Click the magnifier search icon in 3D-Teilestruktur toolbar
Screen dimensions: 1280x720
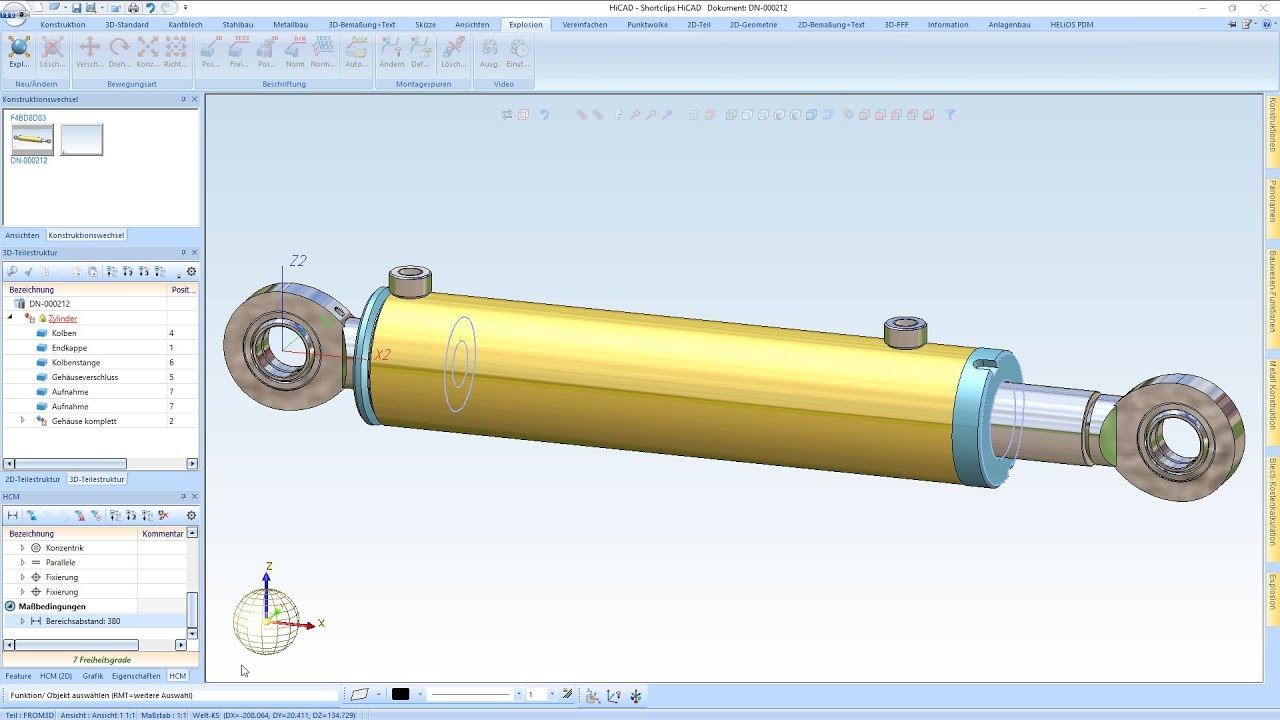pos(12,271)
